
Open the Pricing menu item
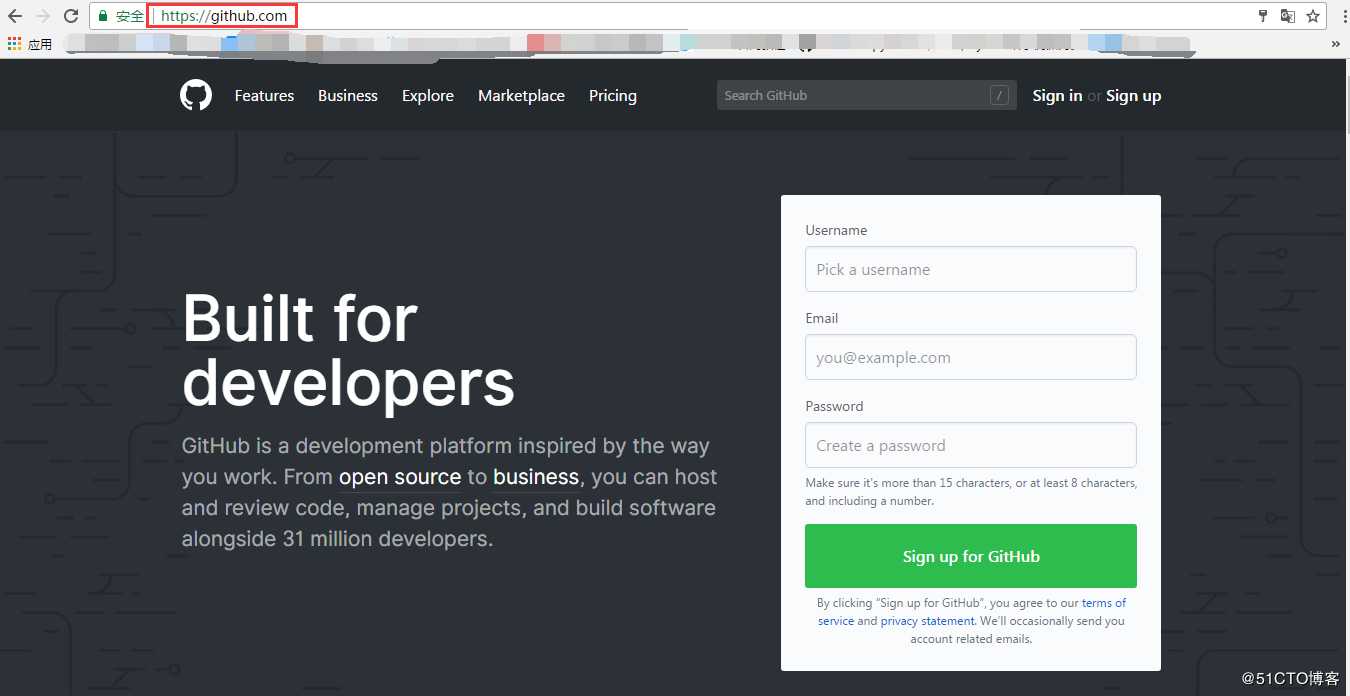613,96
